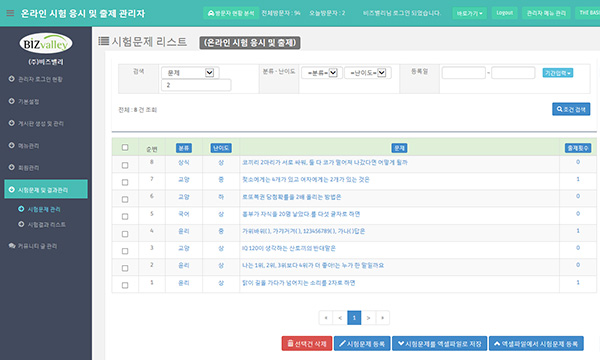This screenshot has height=360, width=600.
Task: Open the =난이도= difficulty dropdown
Action: pos(368,73)
